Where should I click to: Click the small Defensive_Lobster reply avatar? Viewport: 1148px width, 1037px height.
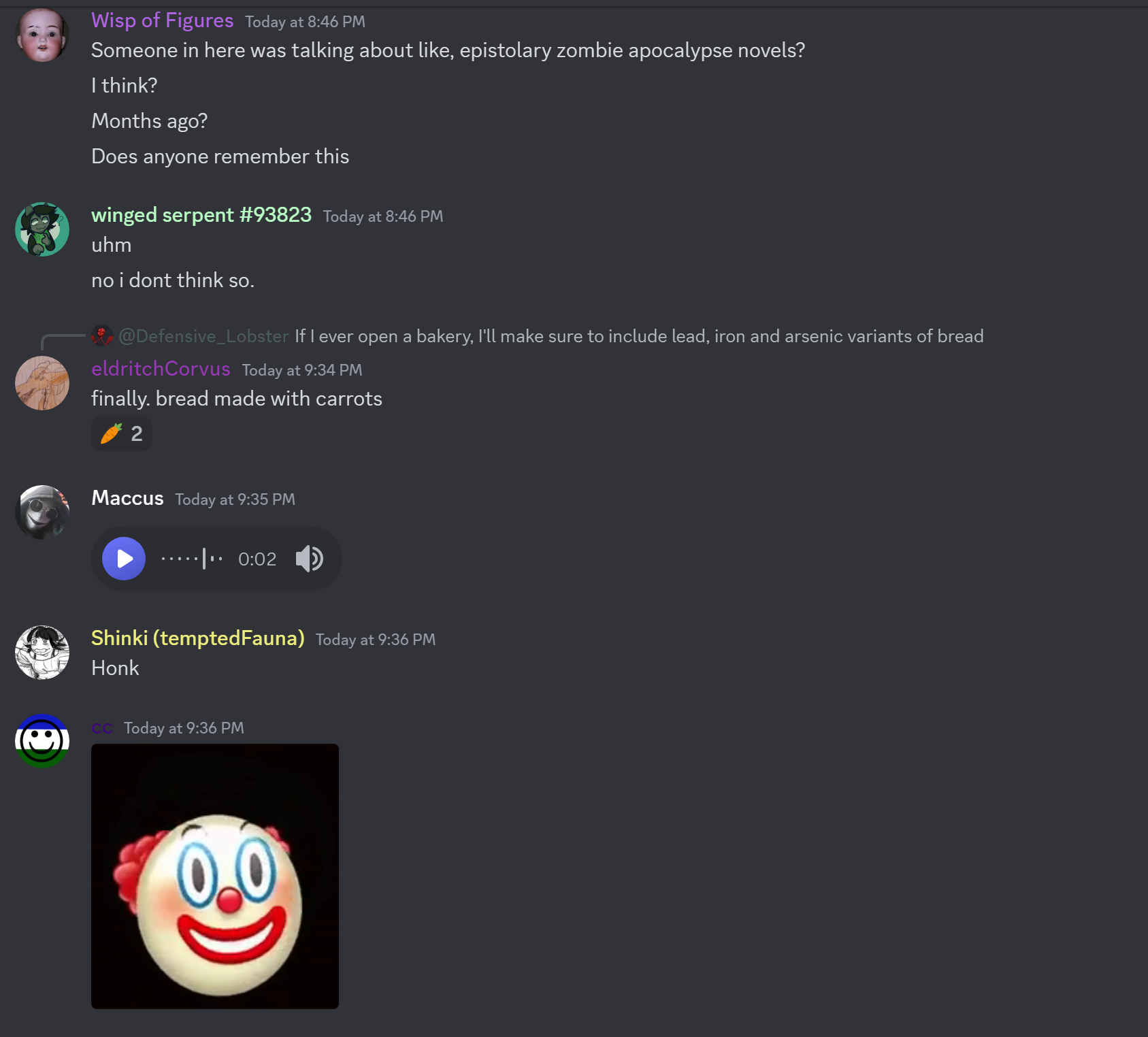point(102,335)
